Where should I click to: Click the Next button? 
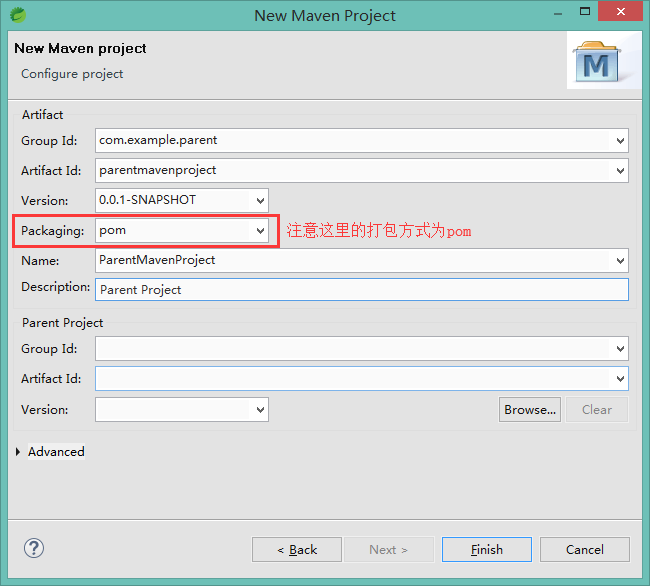(x=389, y=550)
